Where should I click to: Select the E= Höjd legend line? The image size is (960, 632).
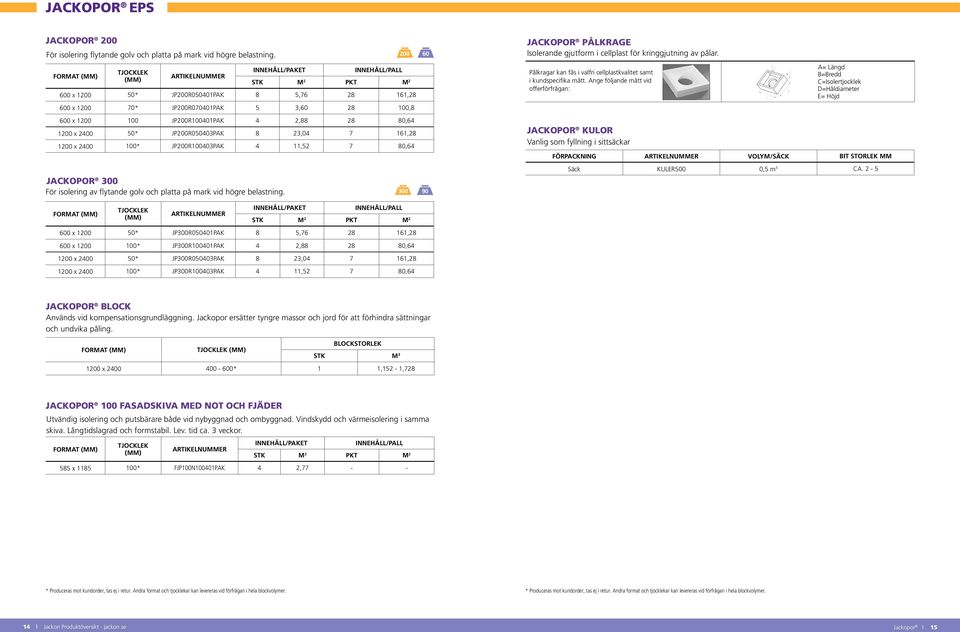point(828,96)
